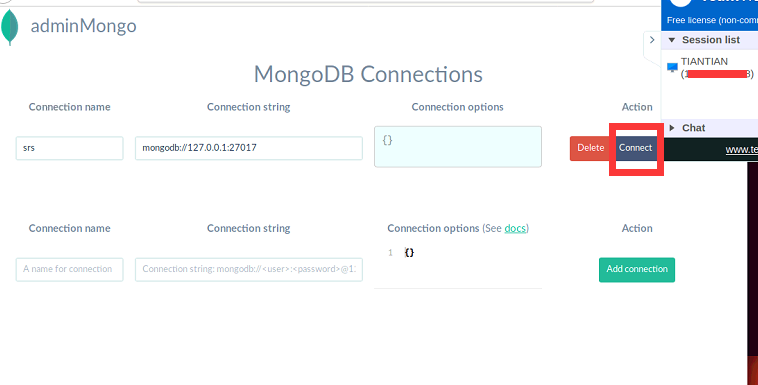Open the connection options docs link

[x=515, y=228]
